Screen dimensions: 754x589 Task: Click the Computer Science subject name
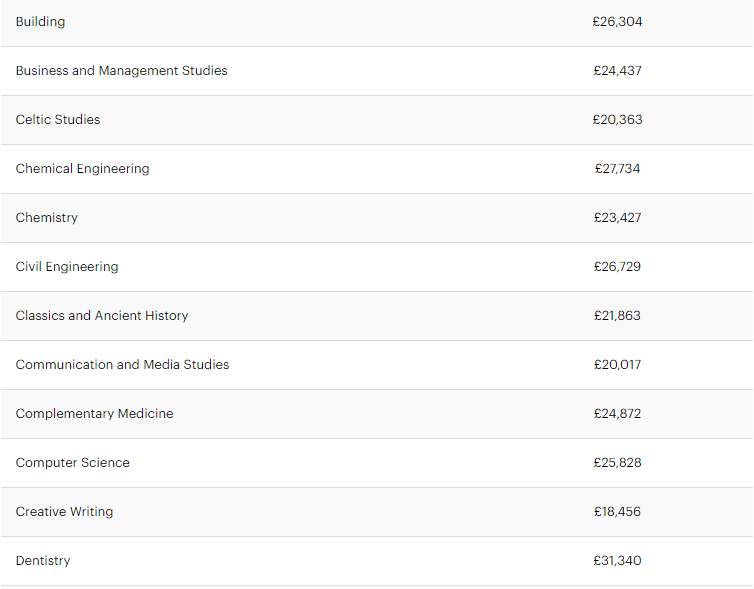point(72,463)
